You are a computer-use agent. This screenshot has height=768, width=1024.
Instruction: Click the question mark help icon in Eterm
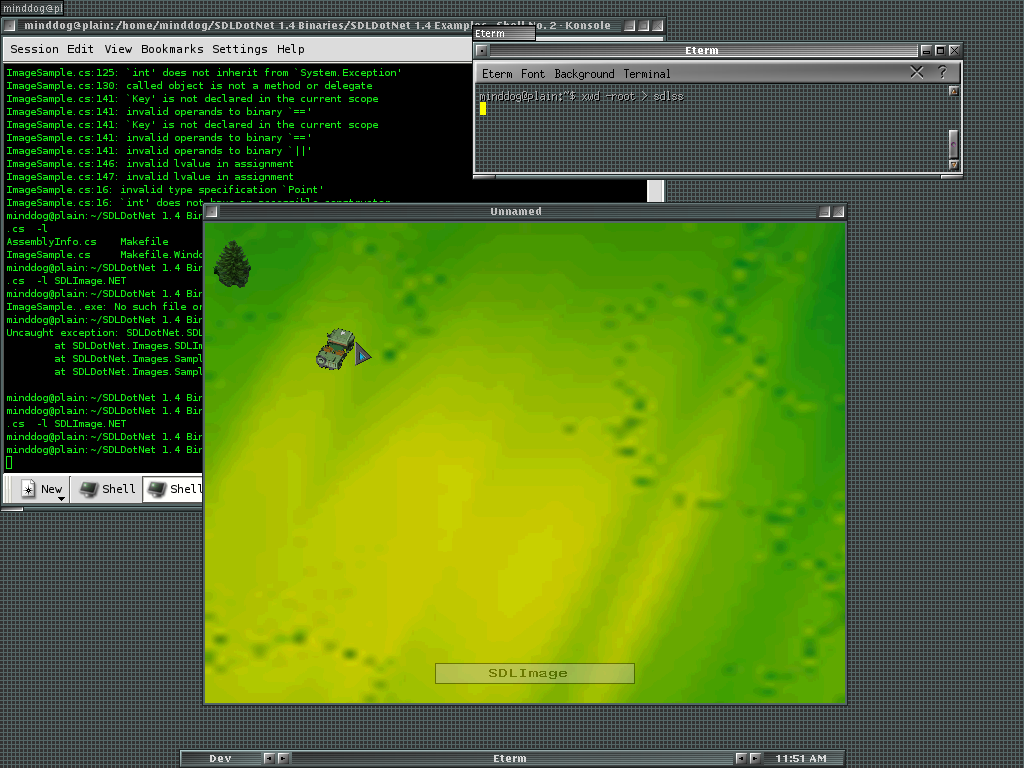942,72
